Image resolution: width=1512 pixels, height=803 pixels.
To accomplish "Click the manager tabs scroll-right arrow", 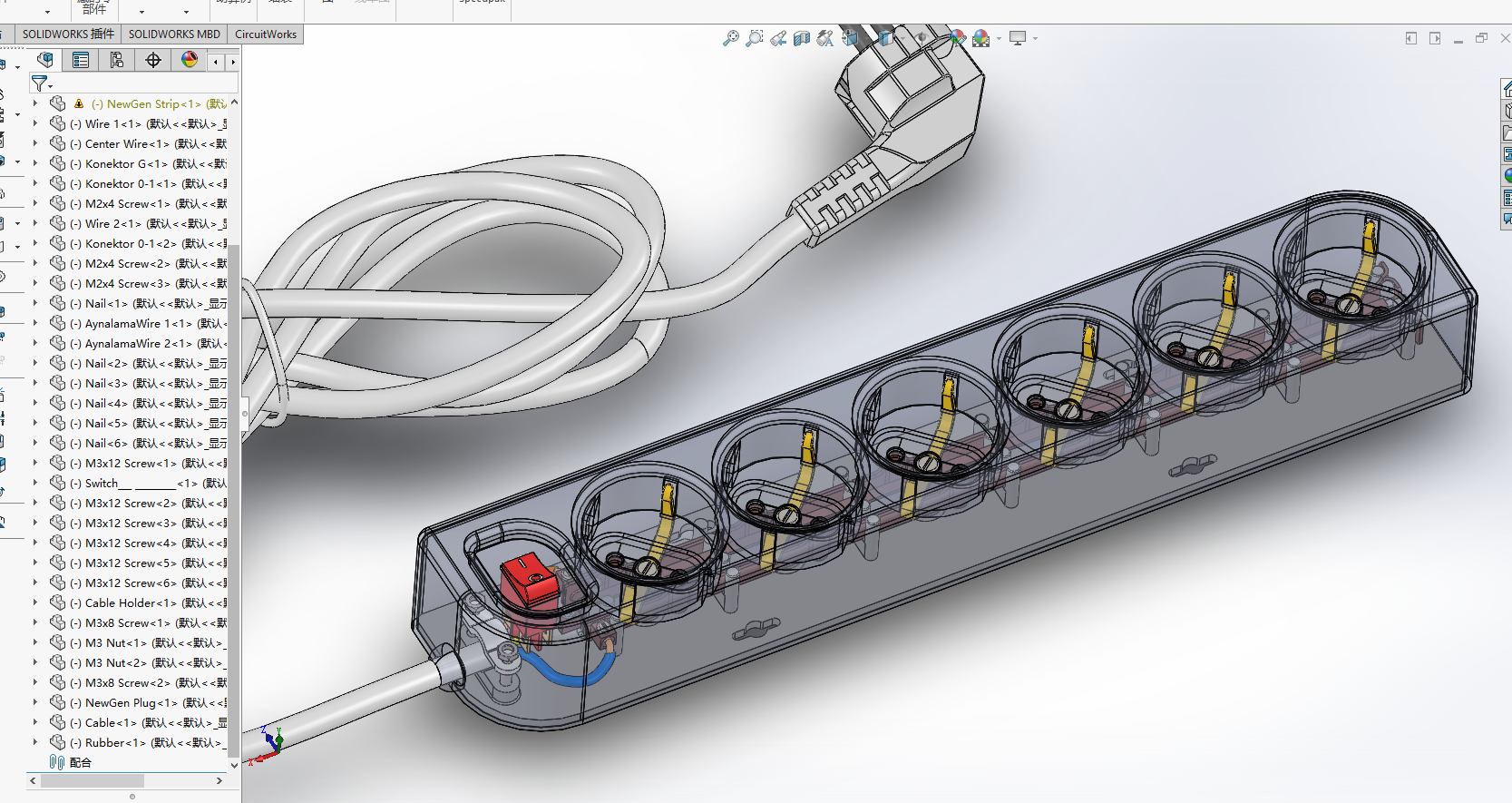I will pyautogui.click(x=232, y=62).
